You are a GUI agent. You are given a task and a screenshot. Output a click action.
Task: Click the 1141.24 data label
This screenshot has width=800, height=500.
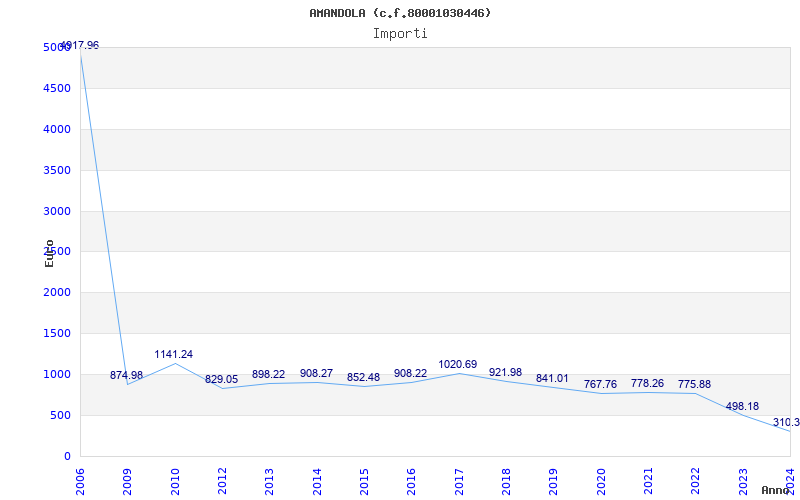(x=174, y=355)
